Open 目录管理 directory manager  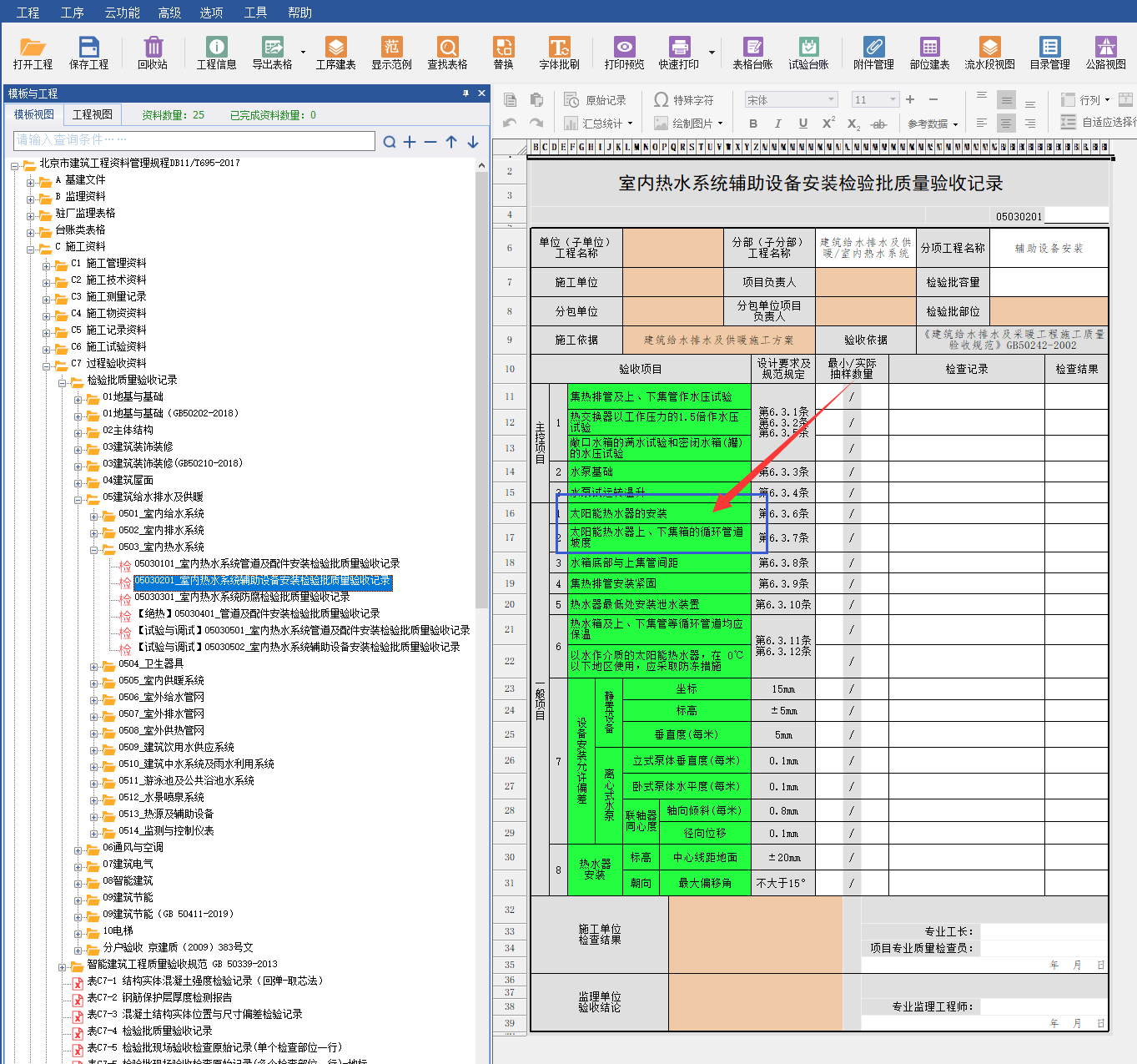coord(1050,53)
